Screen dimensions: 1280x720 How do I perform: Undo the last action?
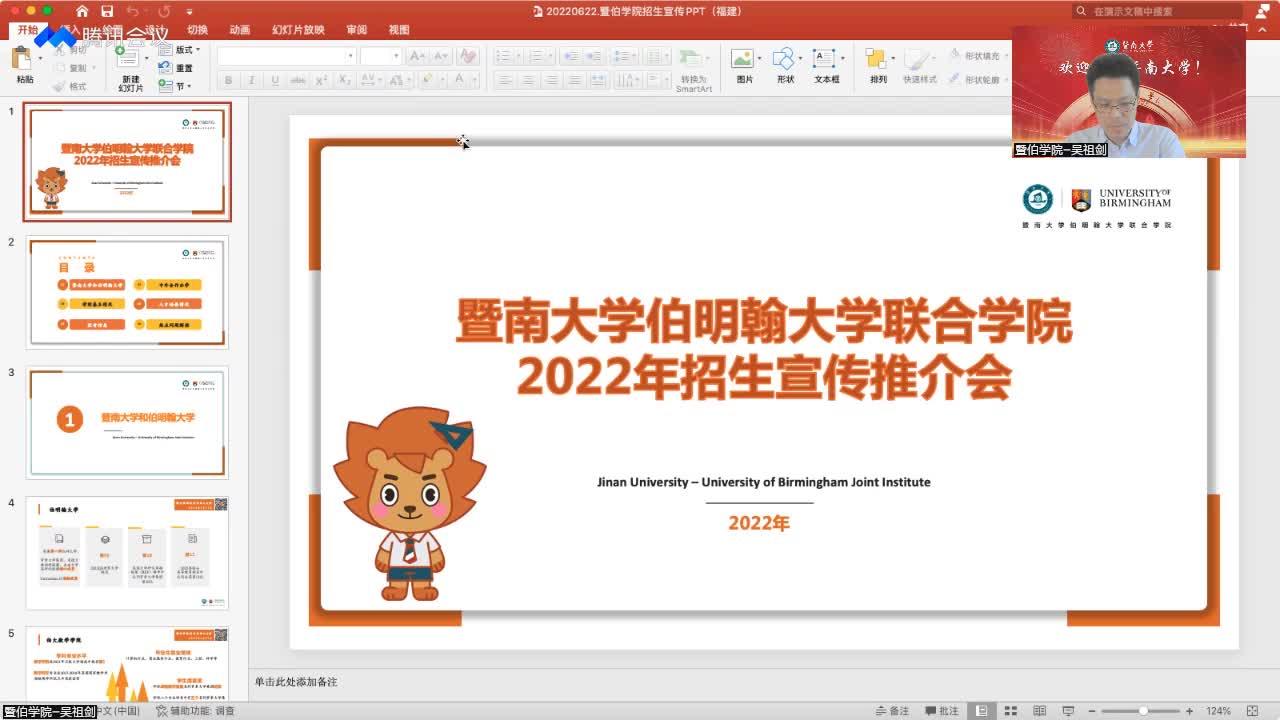(x=133, y=11)
